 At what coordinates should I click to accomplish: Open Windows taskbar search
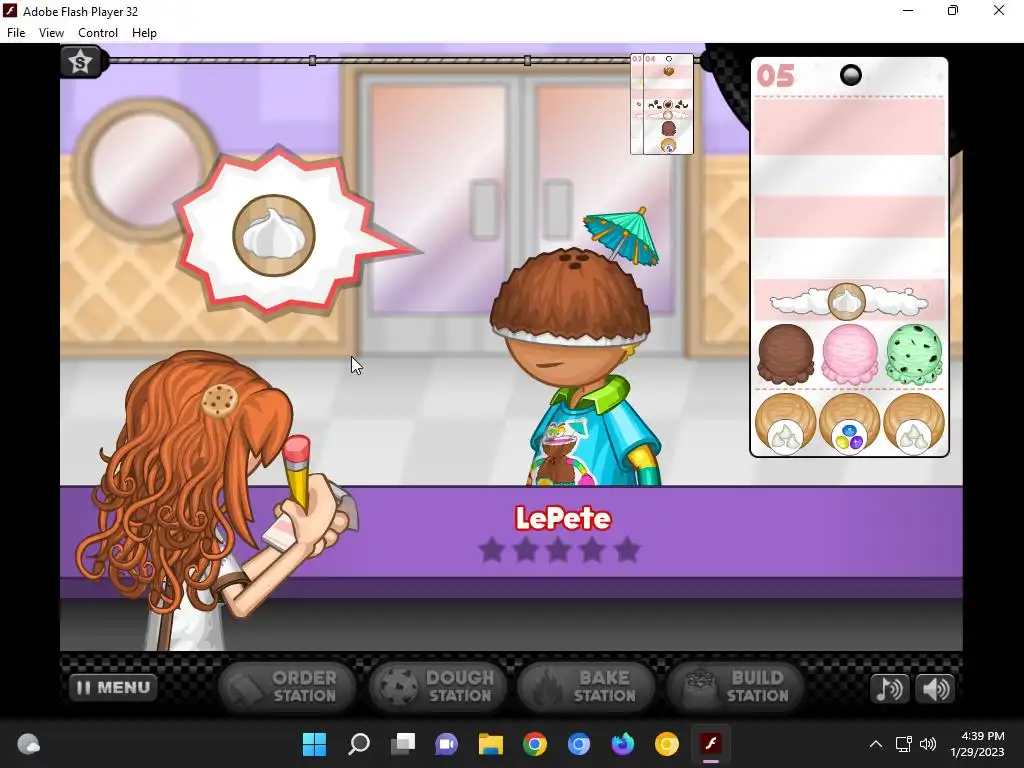click(359, 744)
